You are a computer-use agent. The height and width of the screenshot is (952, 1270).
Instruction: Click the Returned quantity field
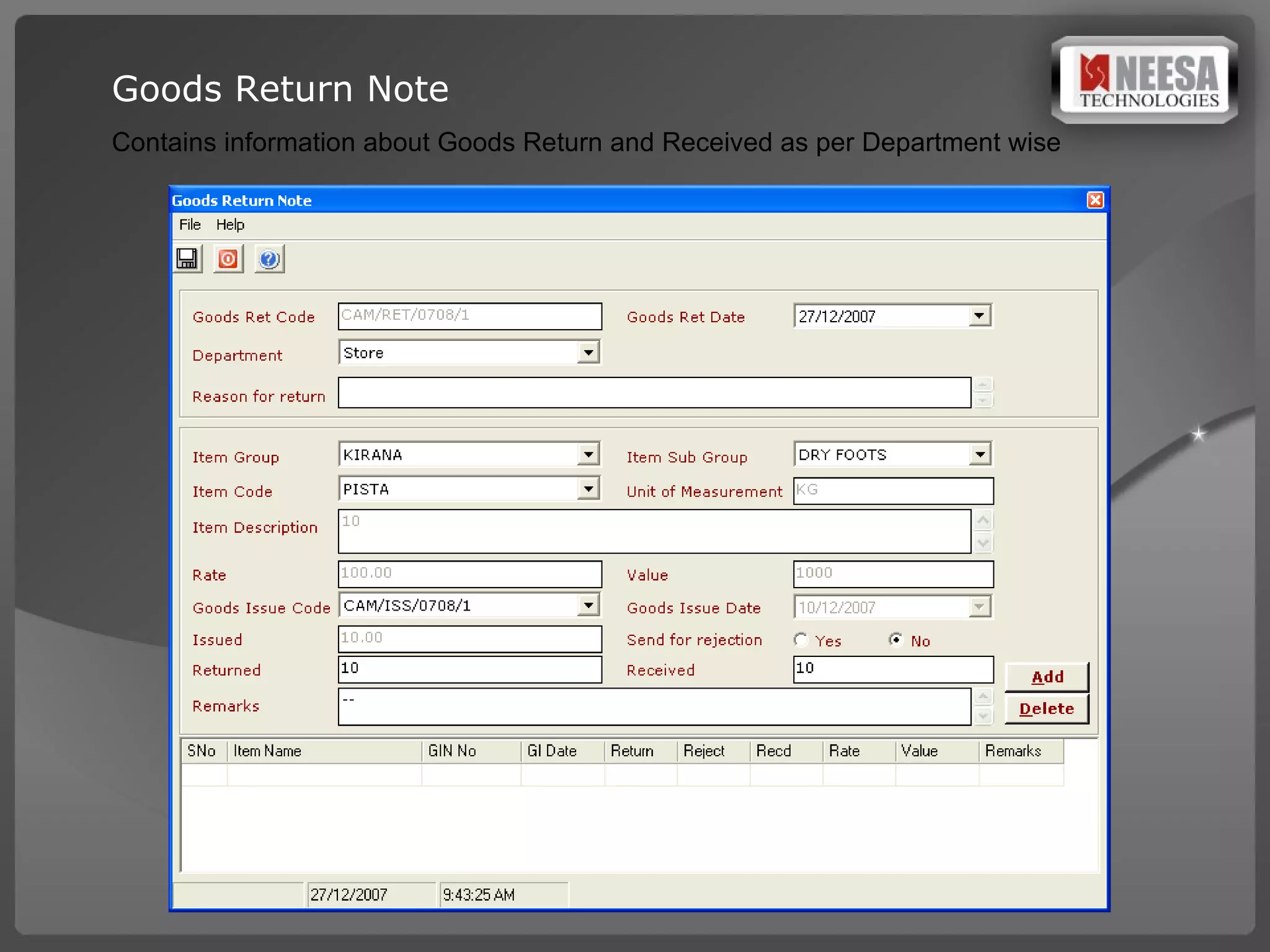coord(469,669)
